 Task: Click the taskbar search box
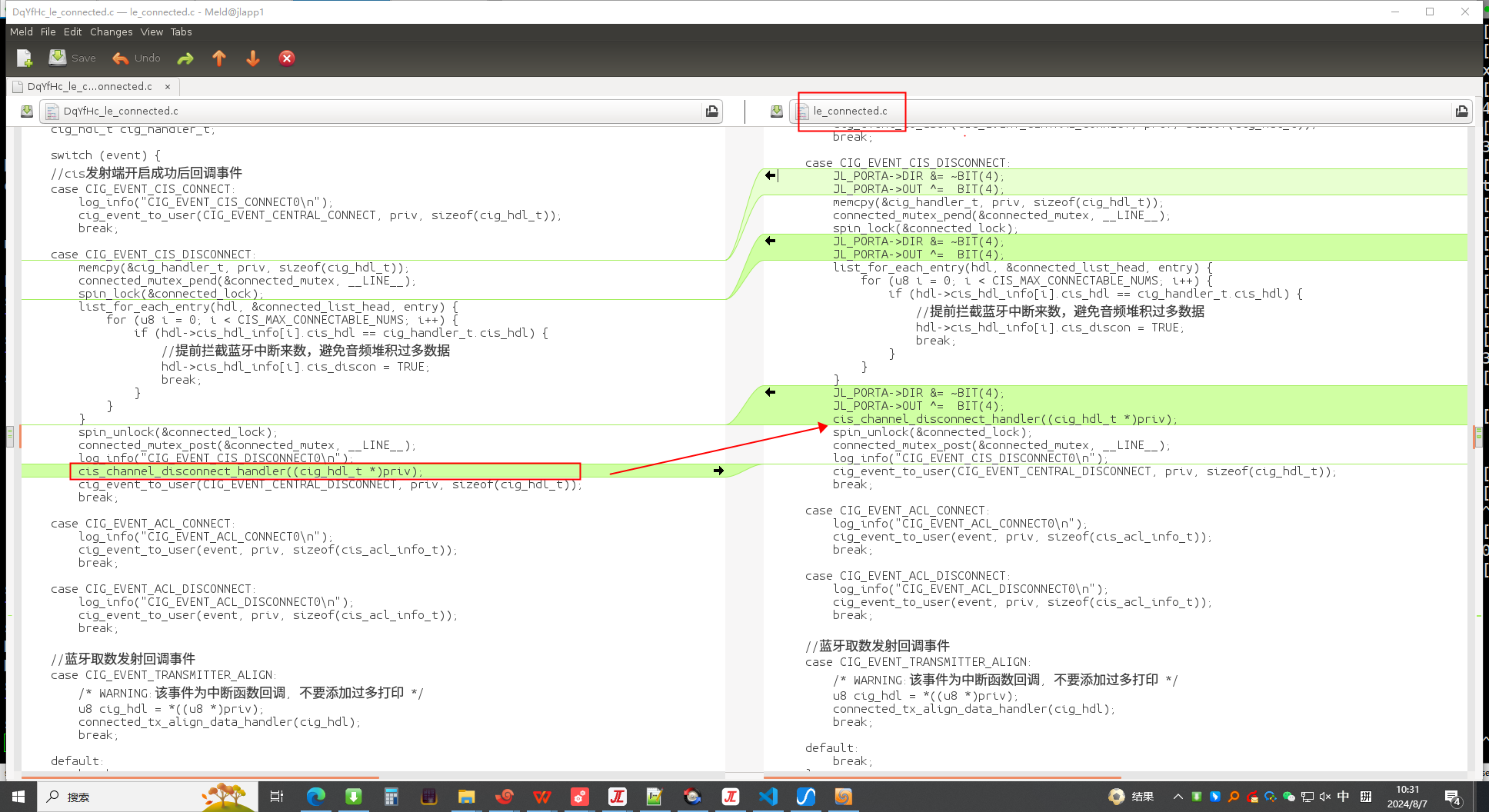[146, 797]
